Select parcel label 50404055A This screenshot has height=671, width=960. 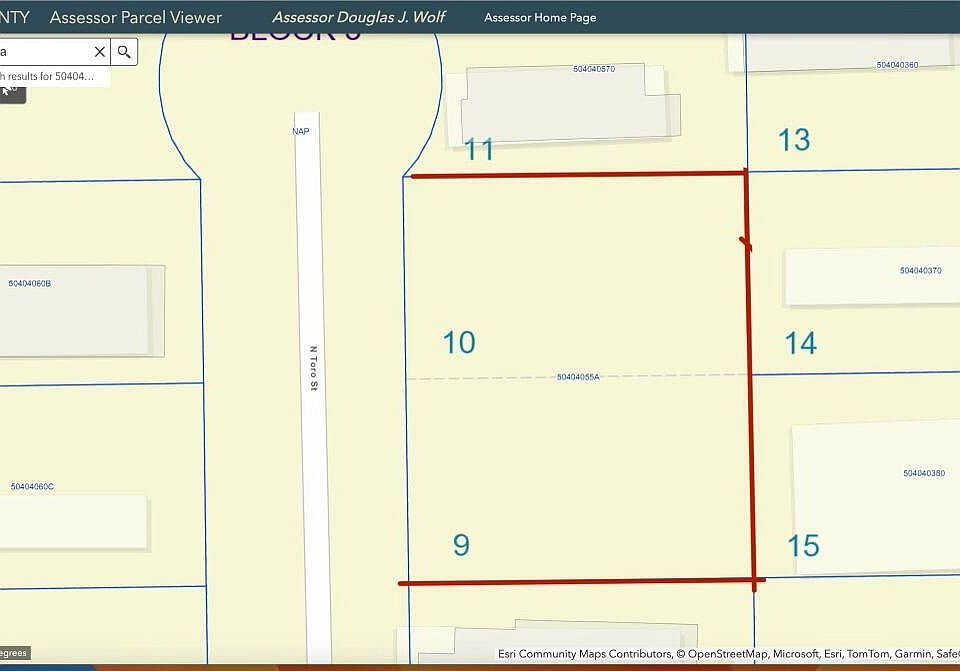(578, 377)
